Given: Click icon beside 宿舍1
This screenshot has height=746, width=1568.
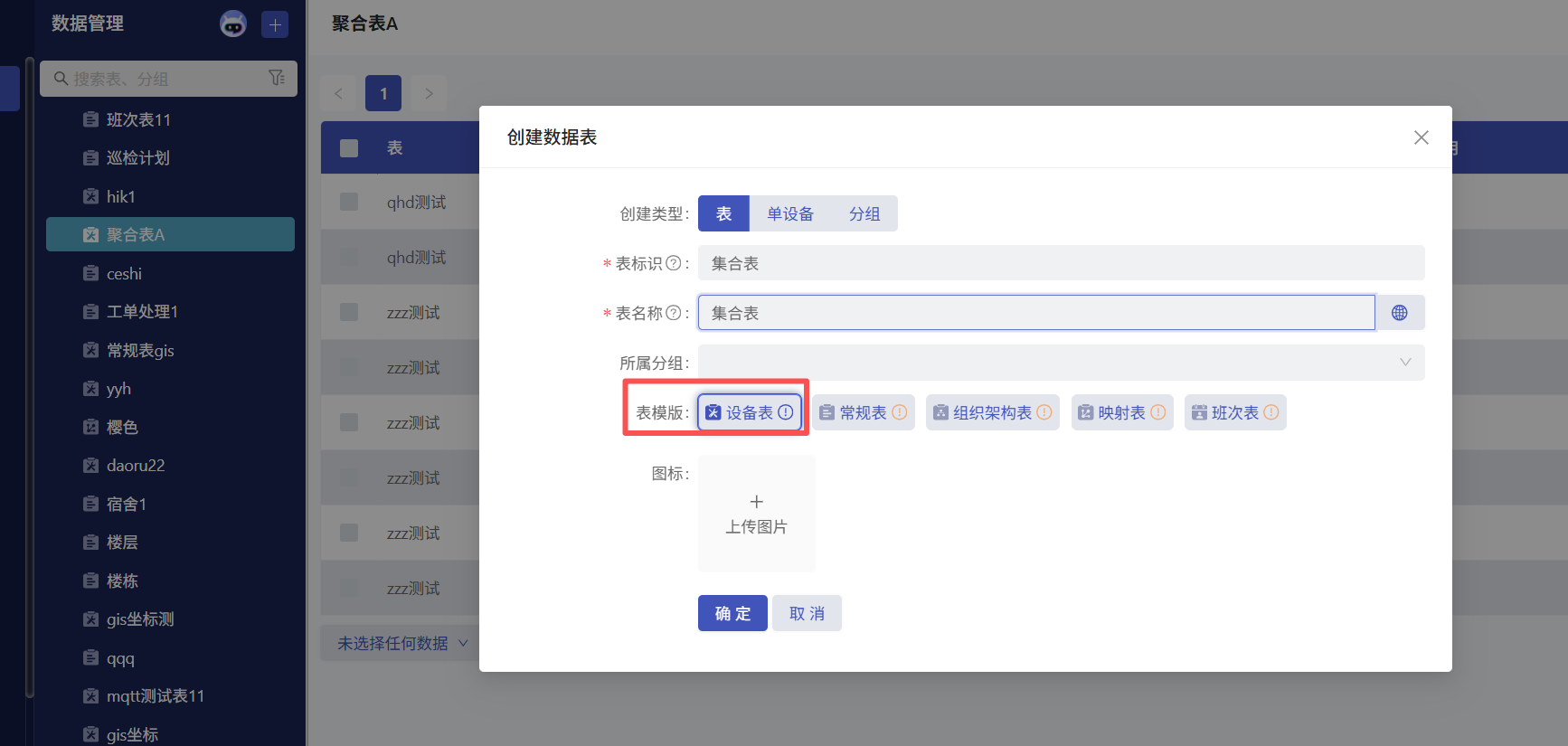Looking at the screenshot, I should tap(90, 504).
